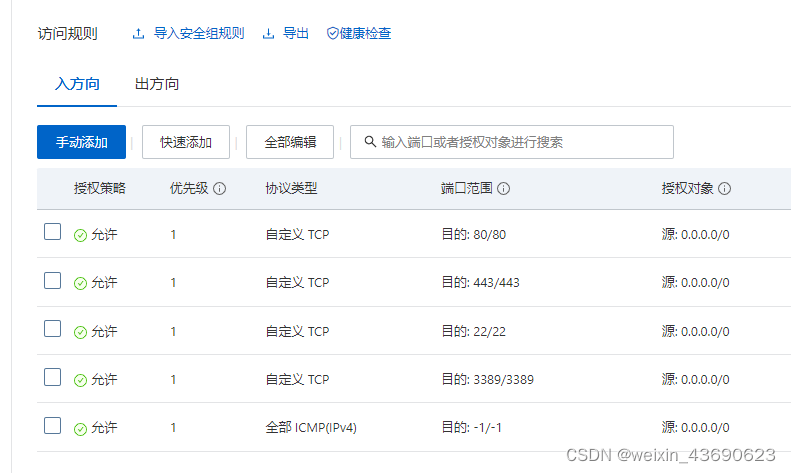Click the 授权策略 column header
Viewport: 791px width, 473px height.
[100, 189]
